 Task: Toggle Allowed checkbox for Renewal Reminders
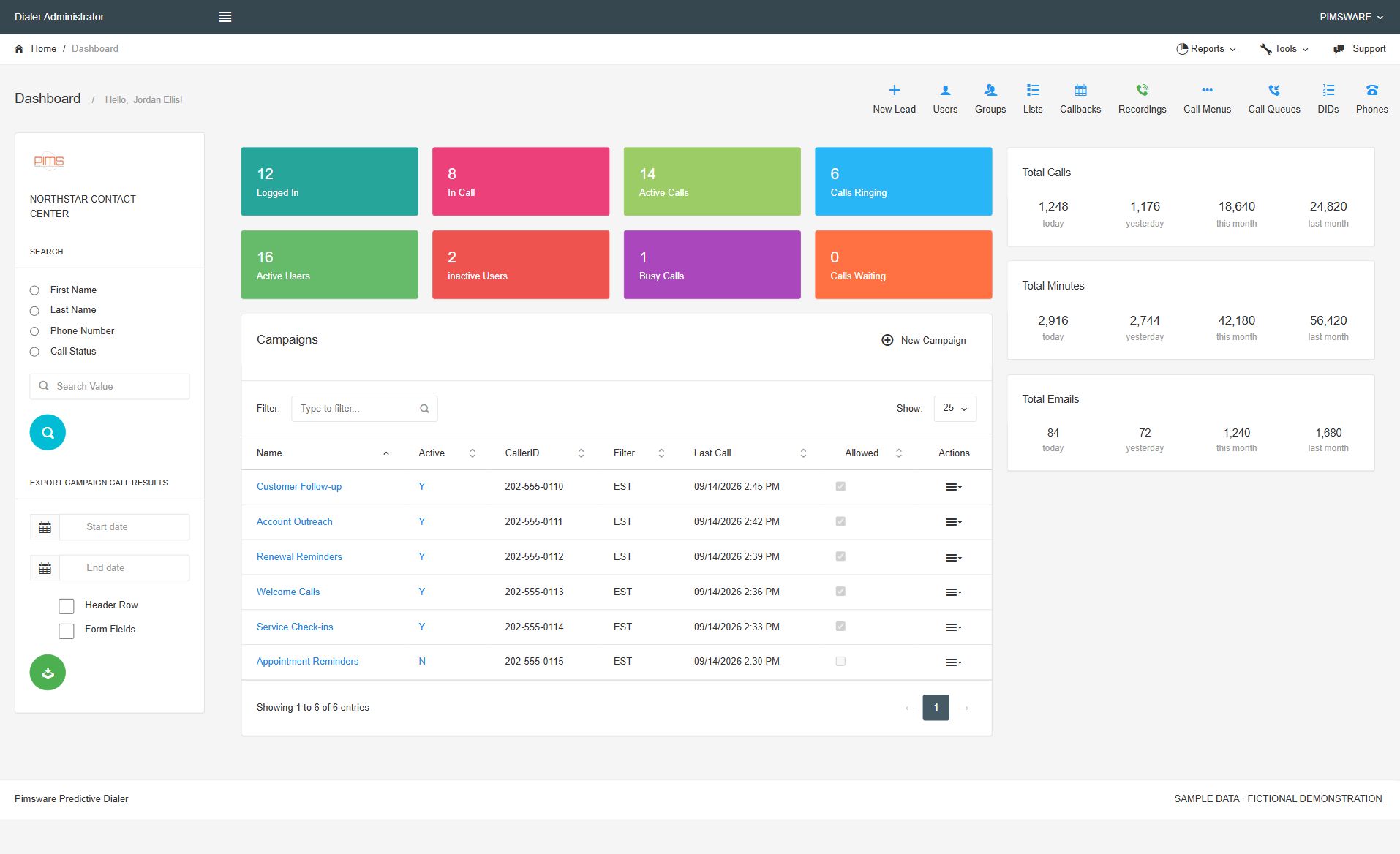(x=840, y=556)
